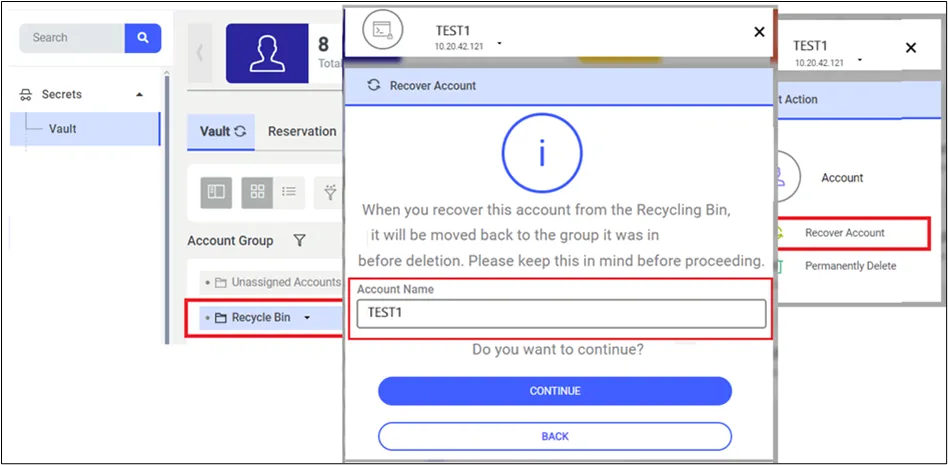Click the blue user profile tile
948x465 pixels.
[x=267, y=53]
